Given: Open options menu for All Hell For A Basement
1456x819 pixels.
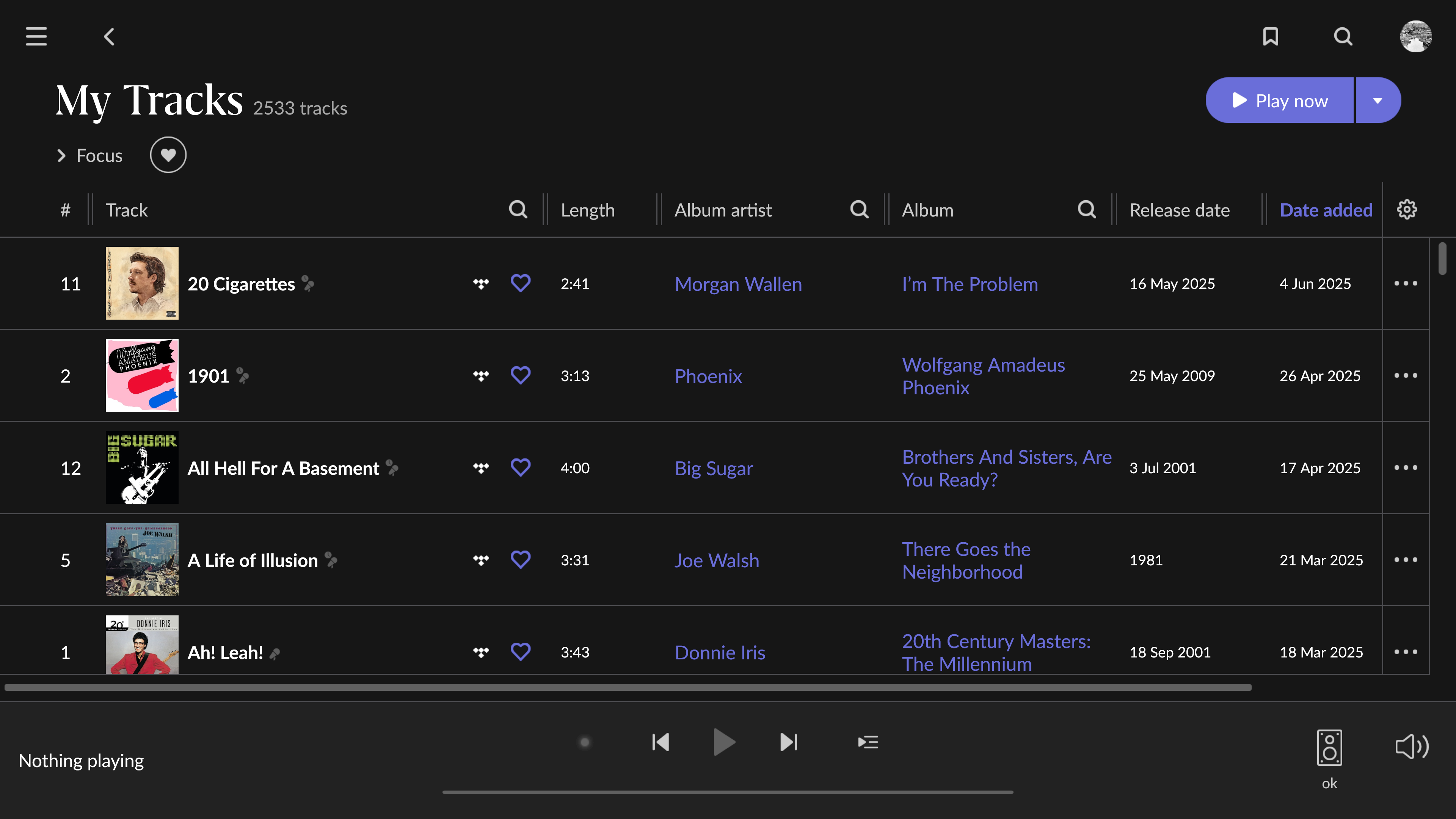Looking at the screenshot, I should tap(1407, 468).
